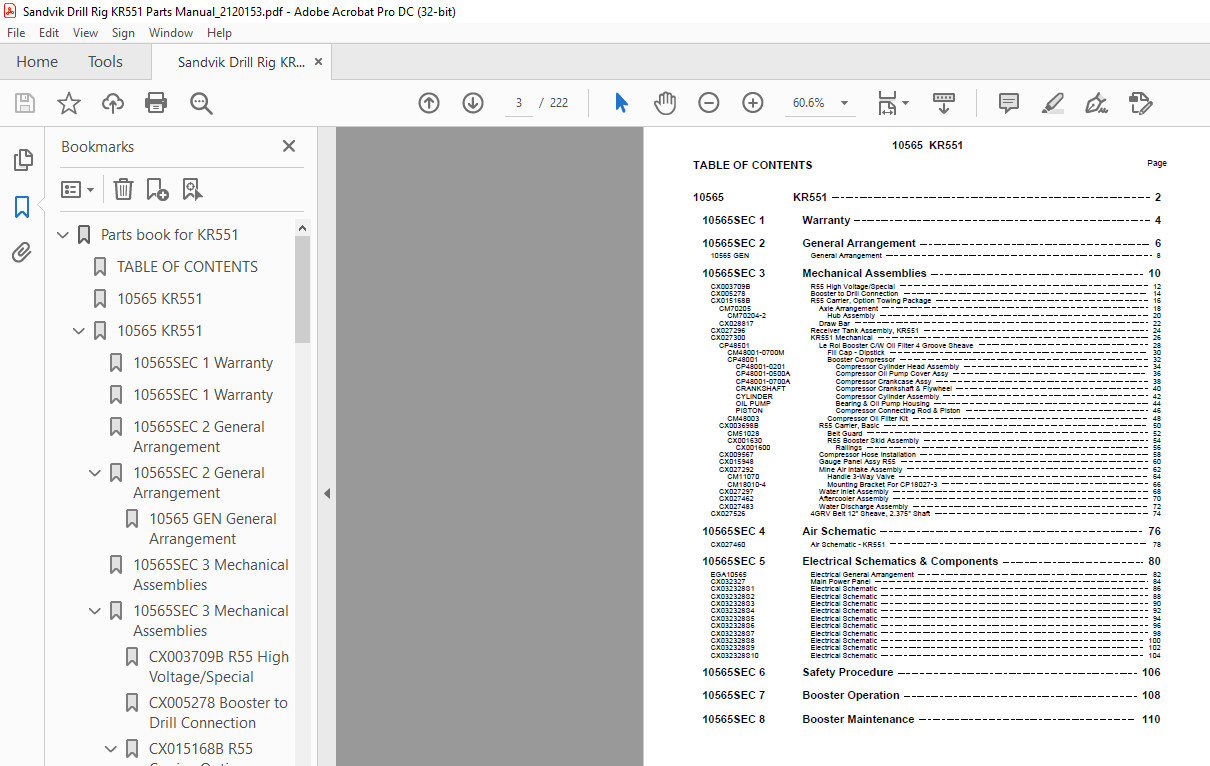The height and width of the screenshot is (766, 1210).
Task: Open first 10565SEC 3 Mechanical Assemblies bookmark
Action: pyautogui.click(x=211, y=575)
